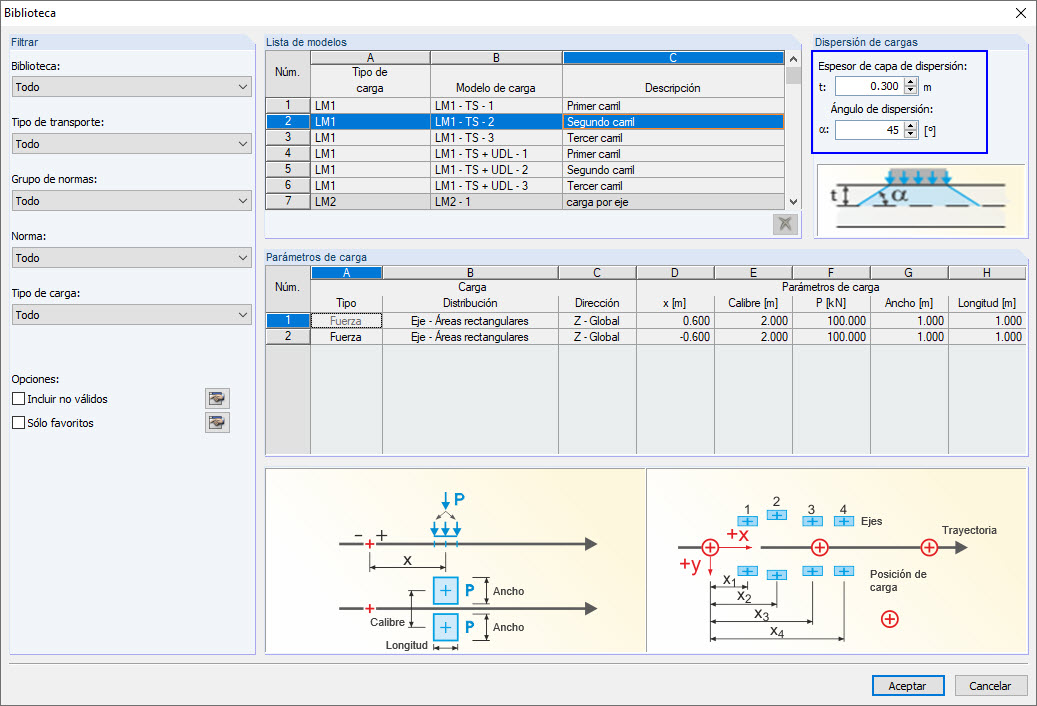The width and height of the screenshot is (1037, 706).
Task: Click the 'carga por eje' description cell
Action: (673, 202)
